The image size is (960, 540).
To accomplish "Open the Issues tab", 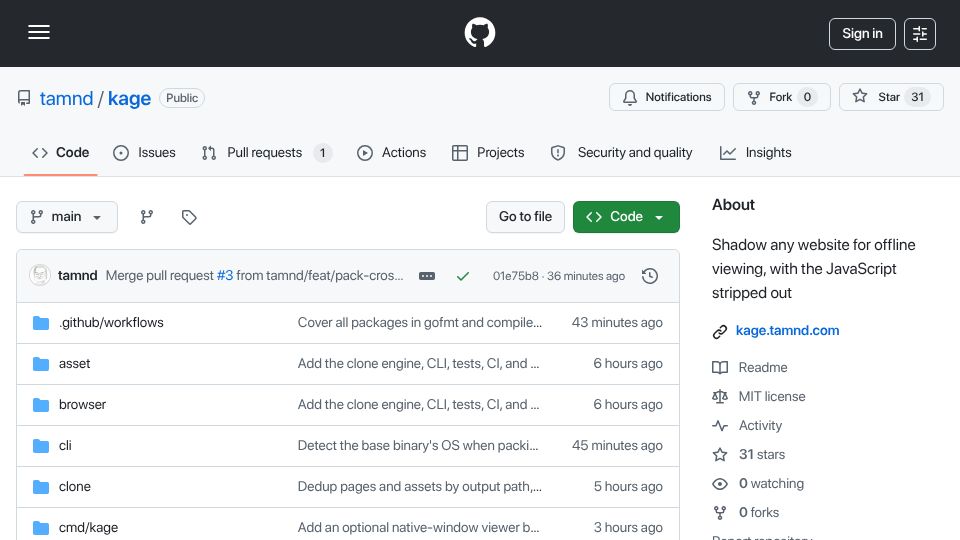I will click(144, 152).
